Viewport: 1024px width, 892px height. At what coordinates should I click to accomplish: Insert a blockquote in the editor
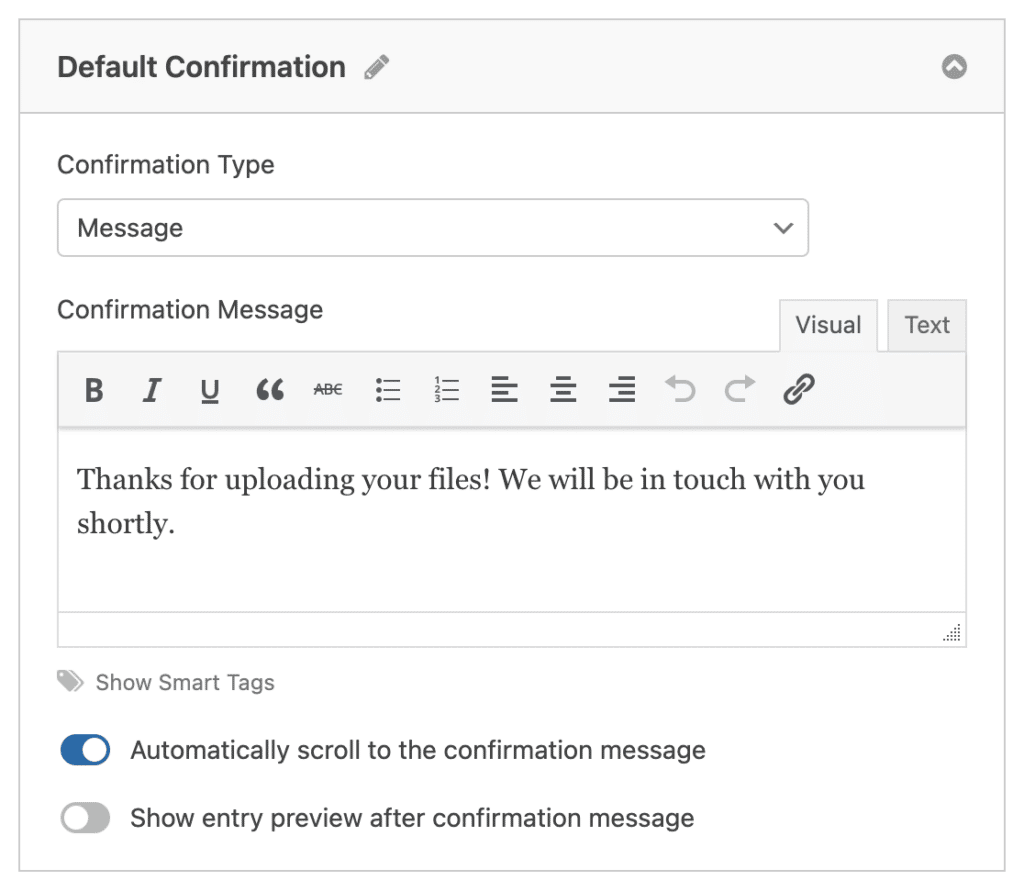tap(268, 390)
